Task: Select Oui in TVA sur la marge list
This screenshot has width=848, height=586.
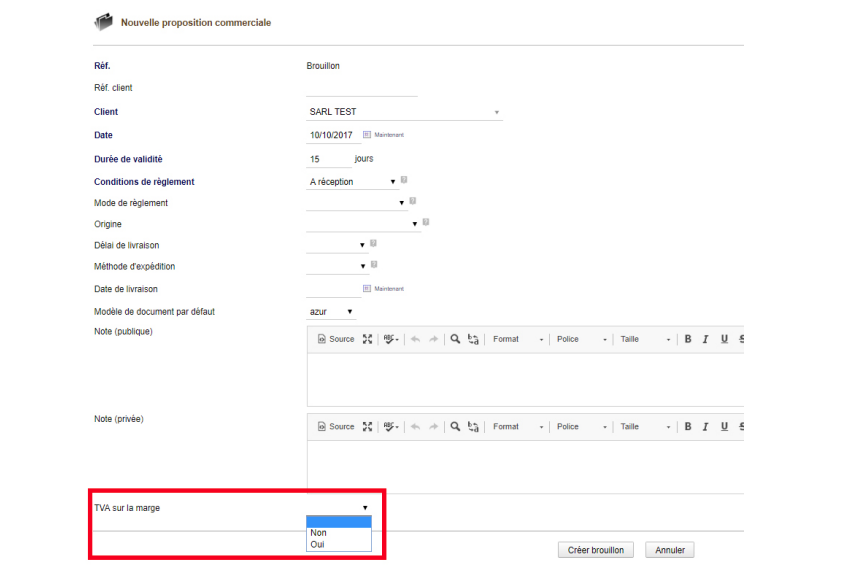Action: click(x=339, y=544)
